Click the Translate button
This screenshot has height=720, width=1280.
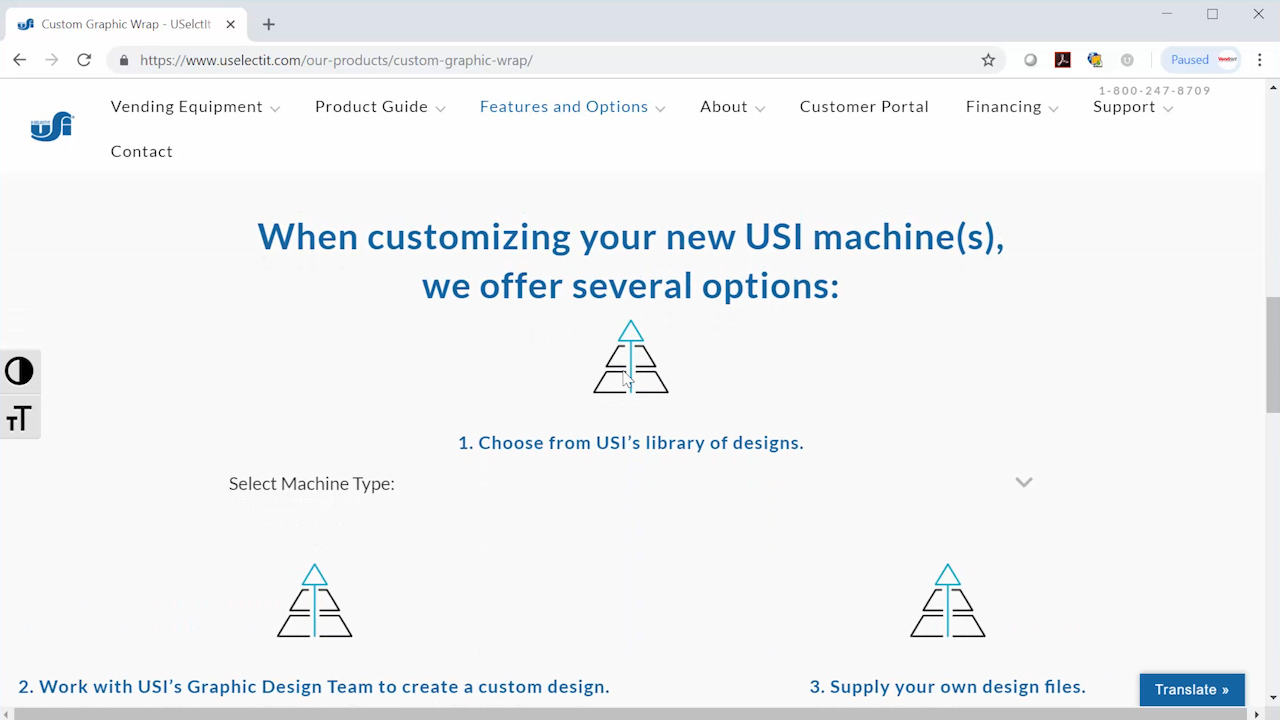(1191, 689)
